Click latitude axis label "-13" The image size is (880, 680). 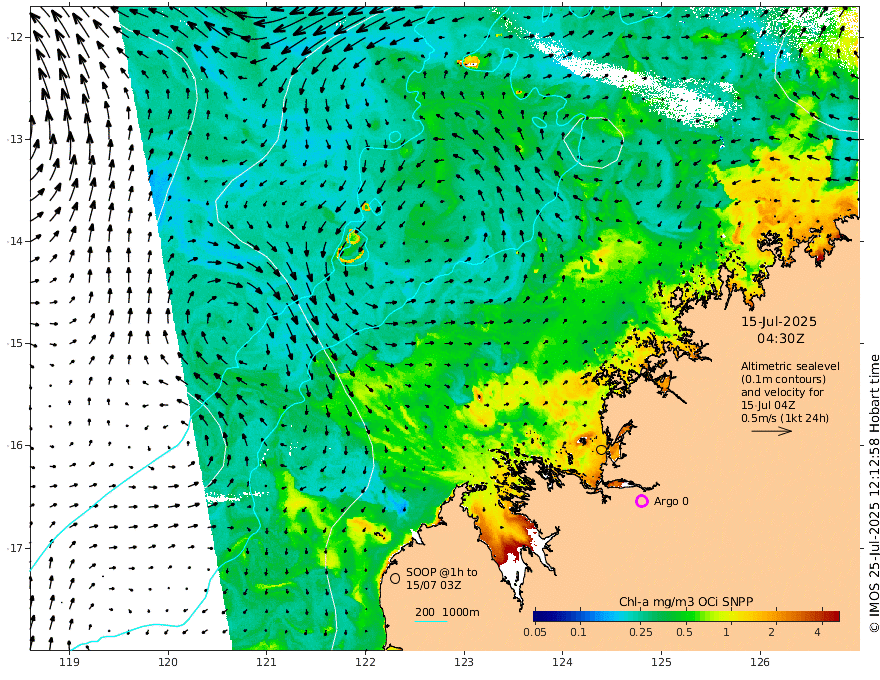(15, 139)
